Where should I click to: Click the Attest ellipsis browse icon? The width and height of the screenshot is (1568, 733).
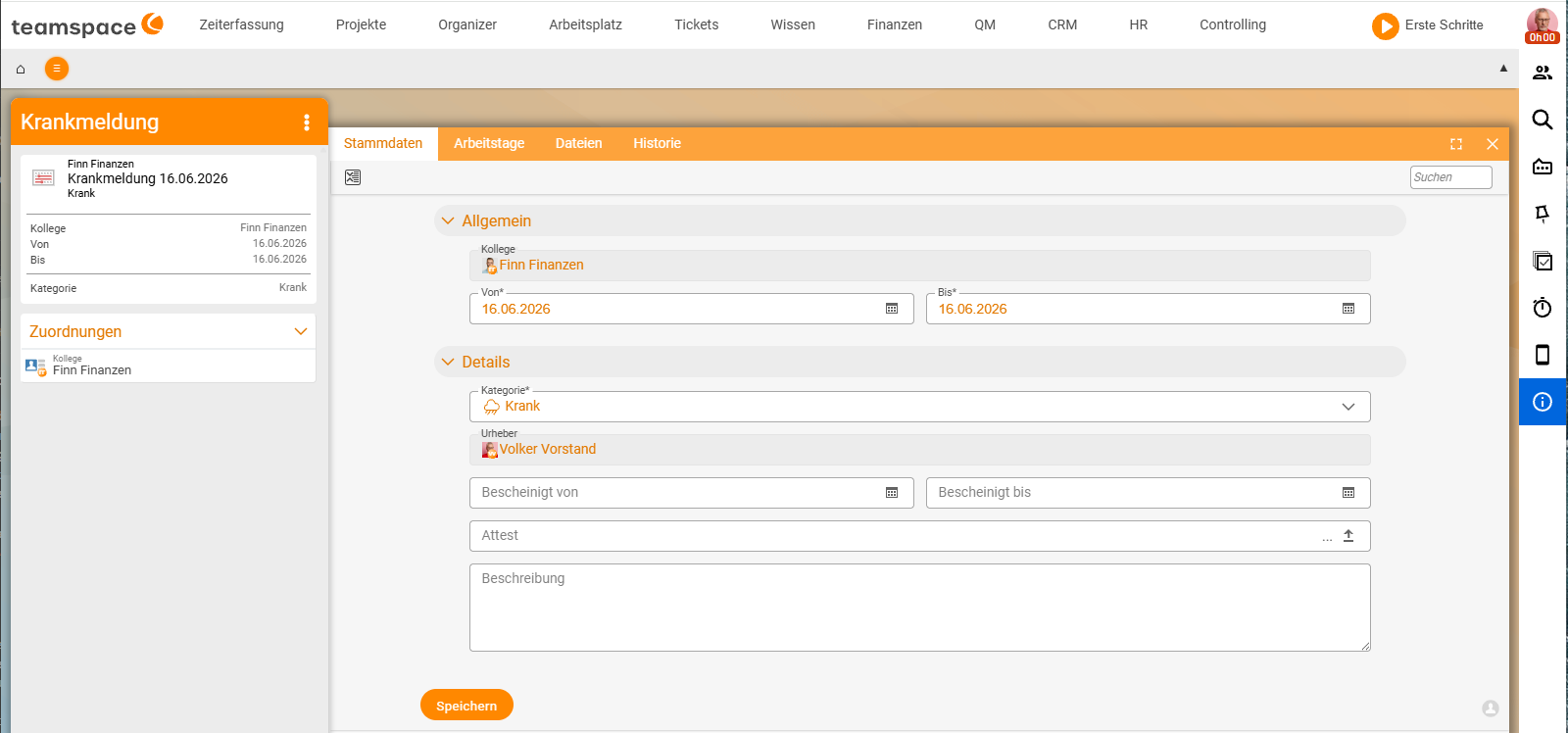[1327, 538]
